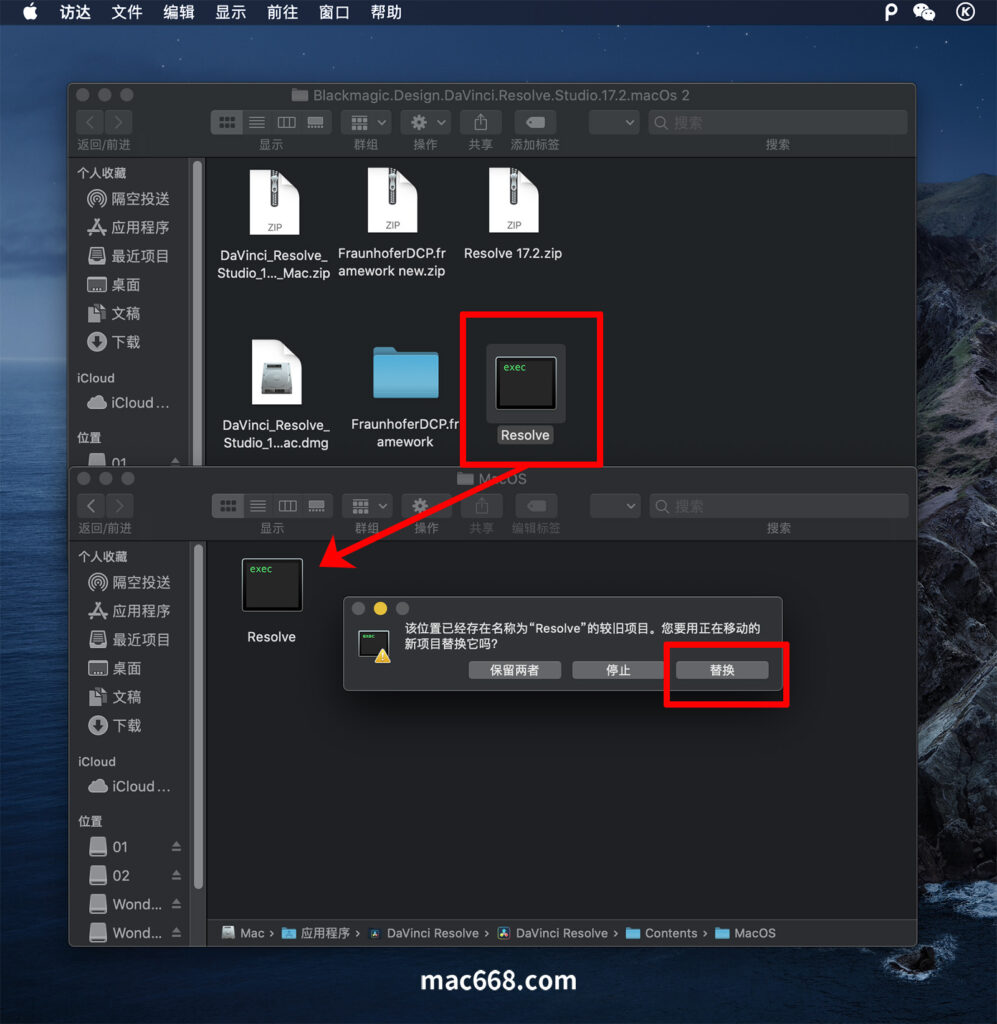Open 文稿 in MacOS window sidebar

point(116,697)
